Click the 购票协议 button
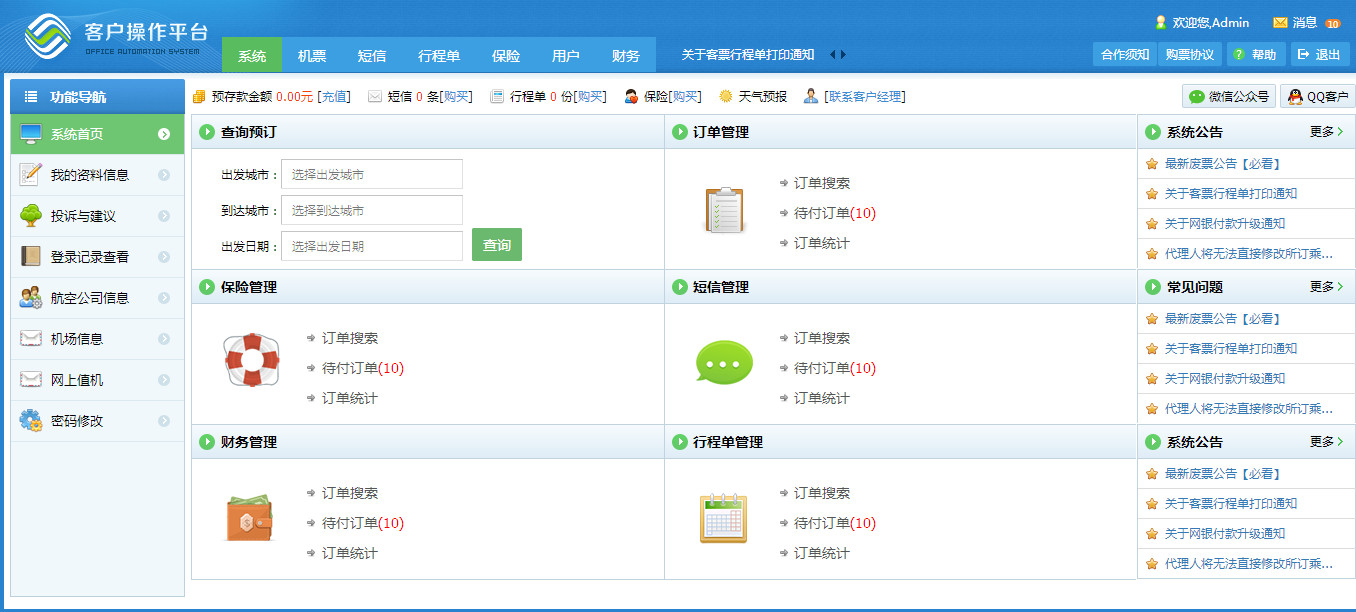The height and width of the screenshot is (612, 1356). point(1190,55)
